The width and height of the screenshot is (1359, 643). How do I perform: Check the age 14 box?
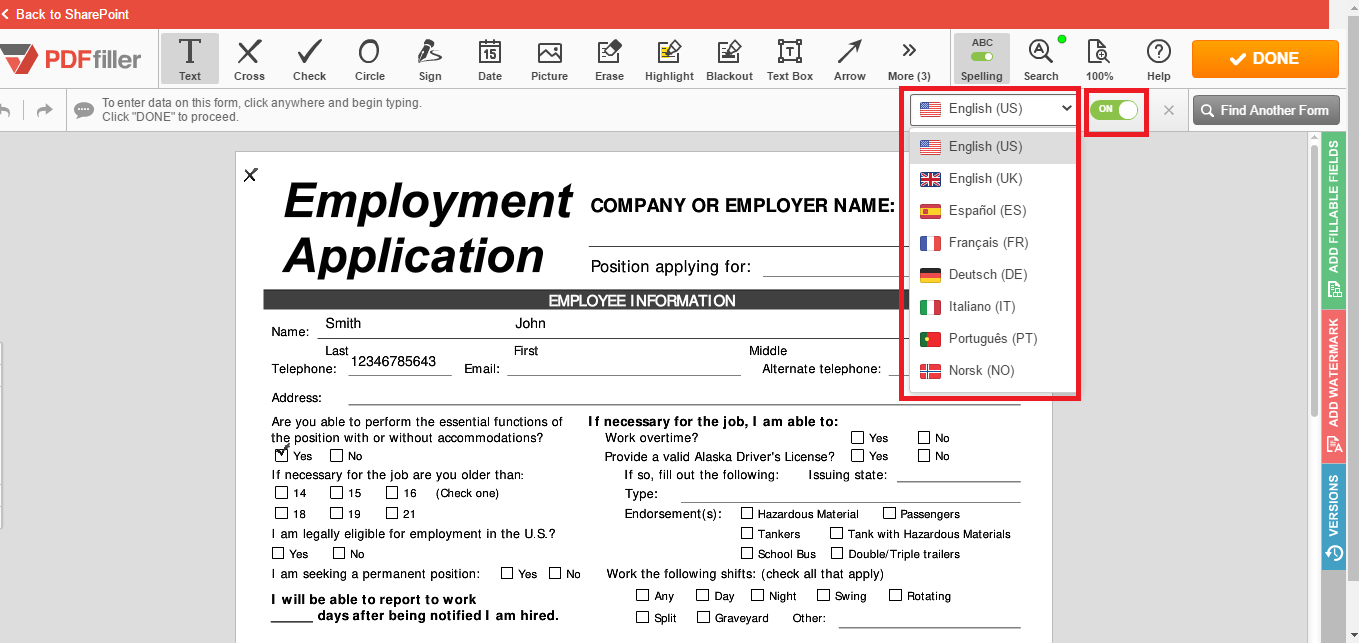(x=281, y=493)
